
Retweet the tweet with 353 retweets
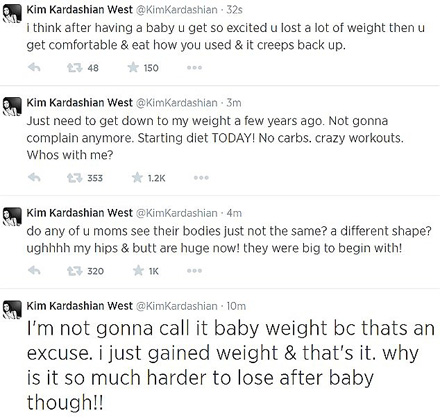75,178
